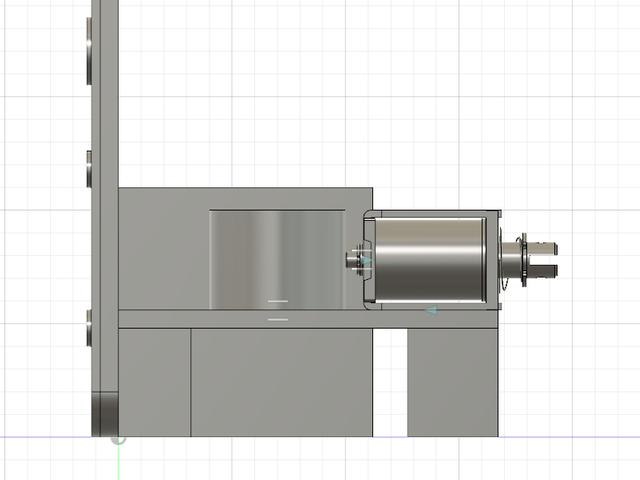Select the lower-right support block

pyautogui.click(x=452, y=383)
